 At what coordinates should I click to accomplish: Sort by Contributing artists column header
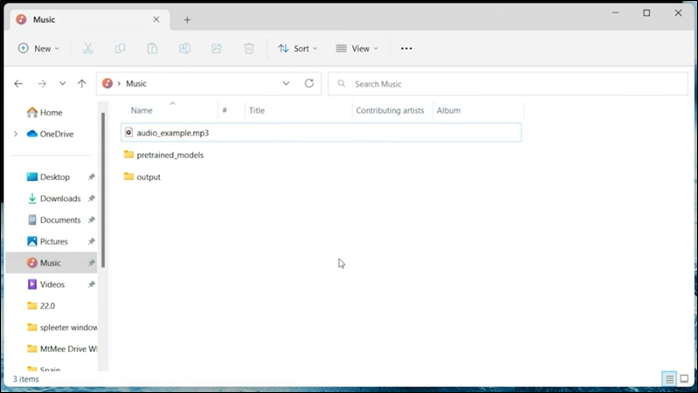pyautogui.click(x=390, y=110)
